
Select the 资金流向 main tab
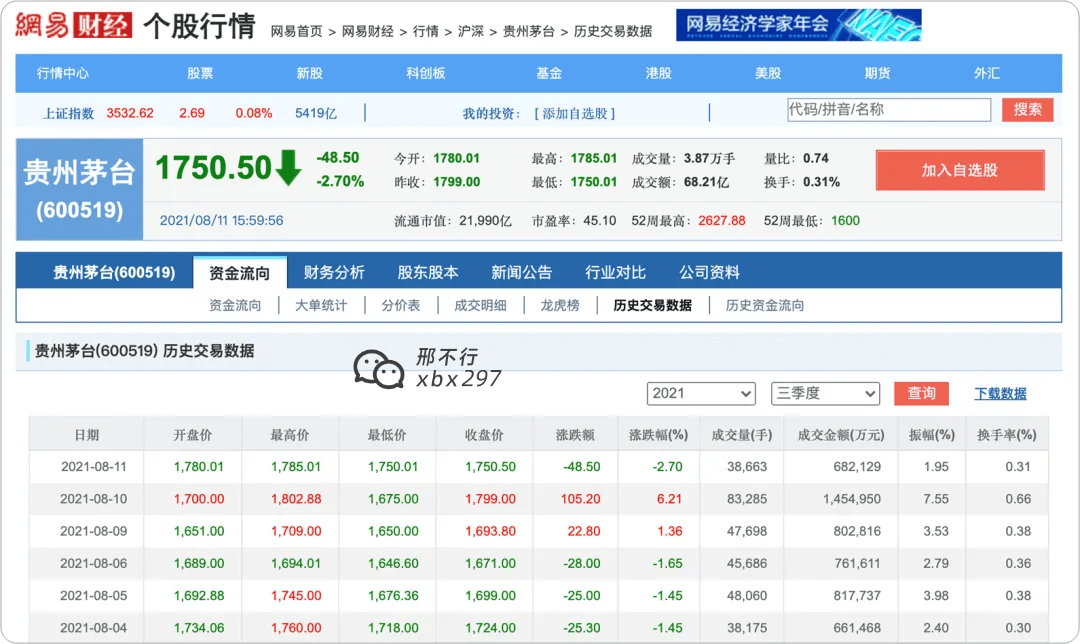(240, 273)
